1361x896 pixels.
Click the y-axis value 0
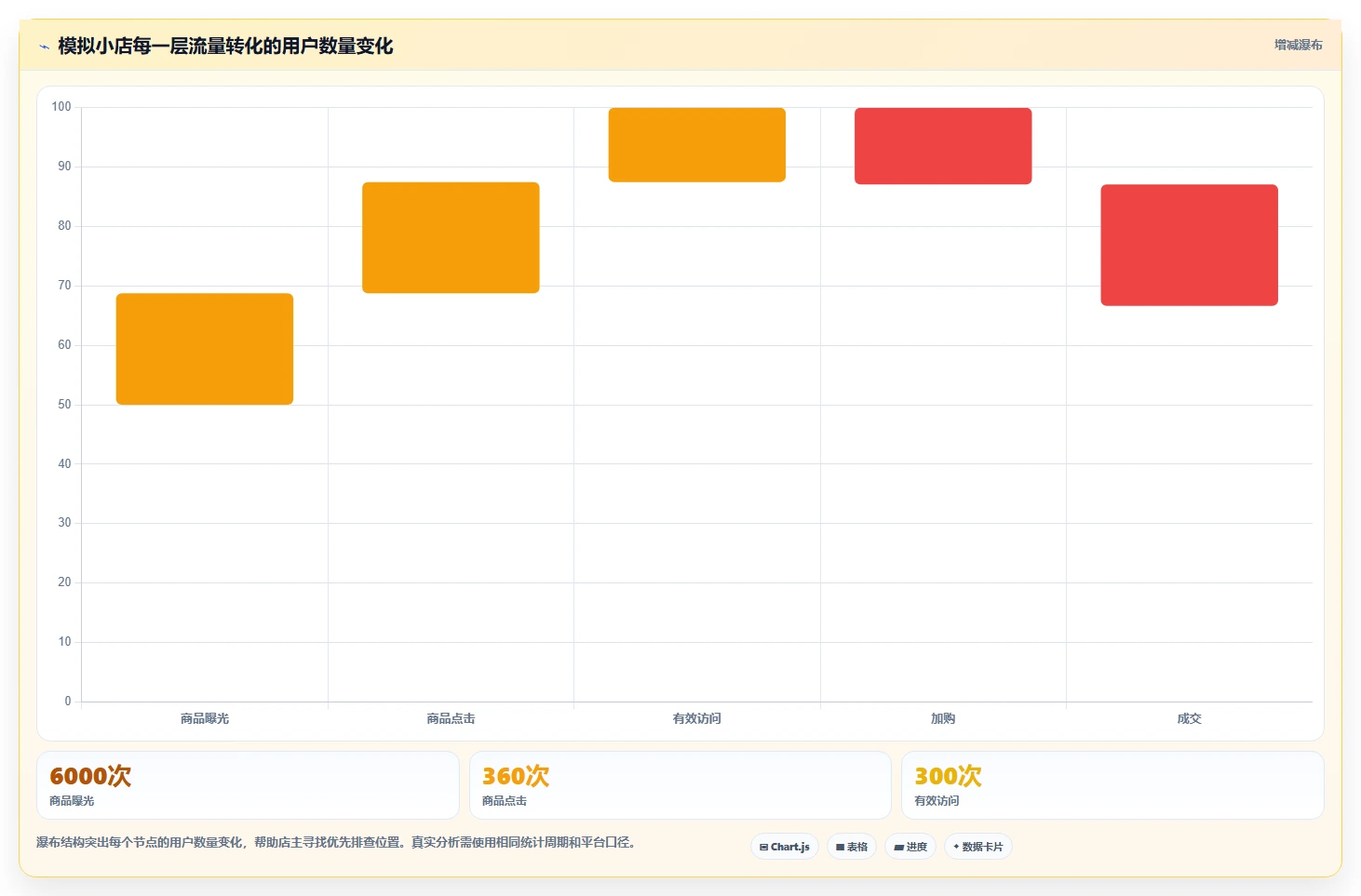(x=68, y=702)
